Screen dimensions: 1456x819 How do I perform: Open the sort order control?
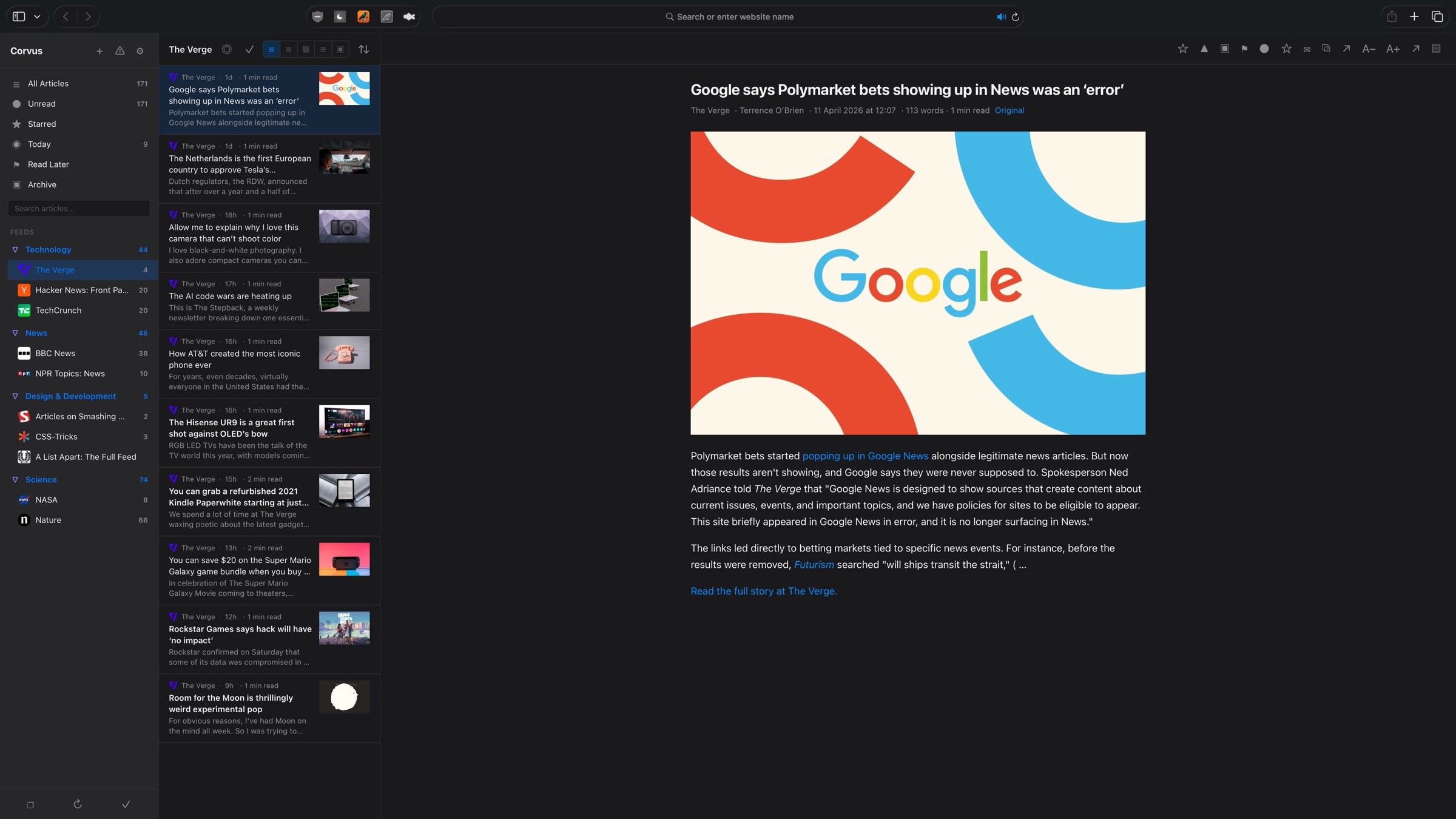[x=363, y=49]
